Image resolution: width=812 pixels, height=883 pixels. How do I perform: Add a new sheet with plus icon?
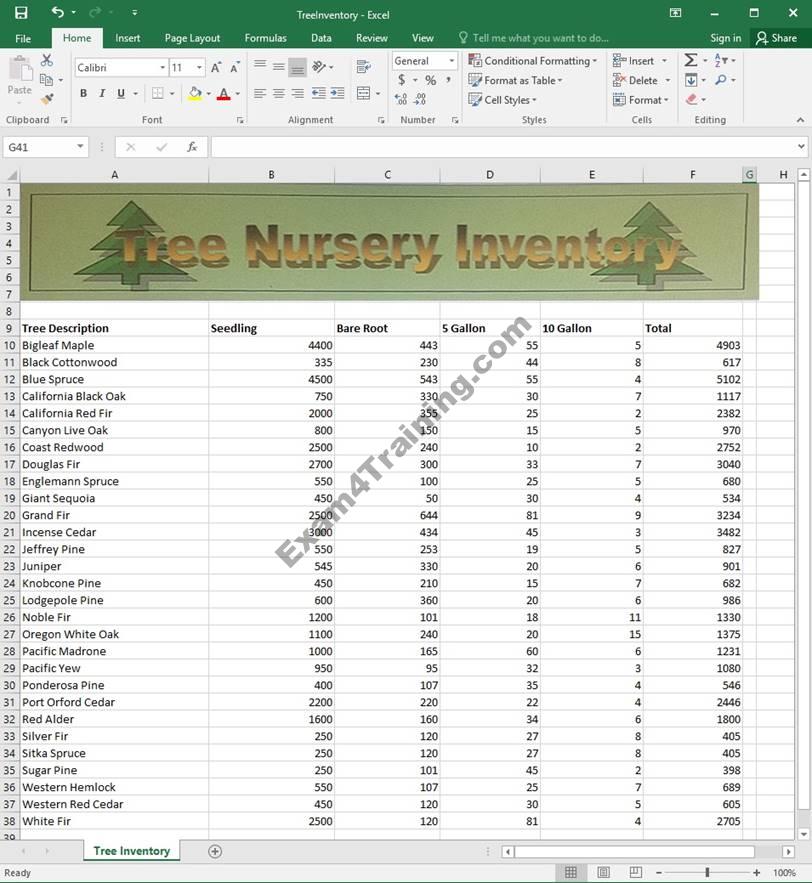click(214, 851)
